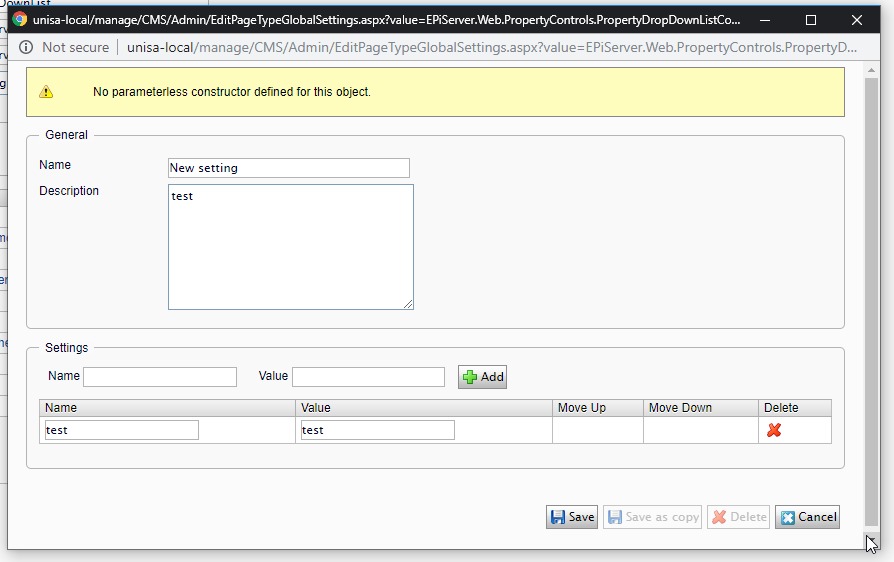Focus the General Name field containing New setting
Screen dimensions: 894x562
tap(288, 168)
